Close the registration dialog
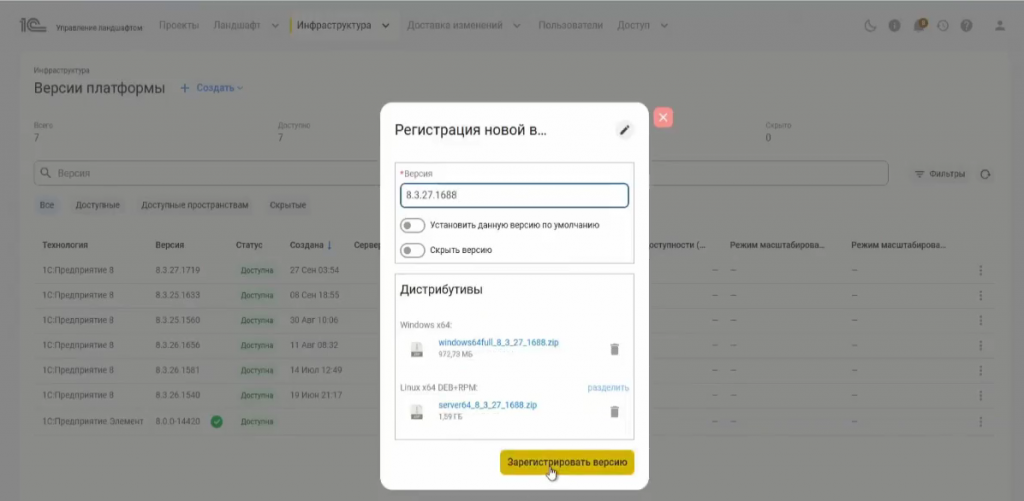Screen dimensions: 1024x501 tap(663, 118)
